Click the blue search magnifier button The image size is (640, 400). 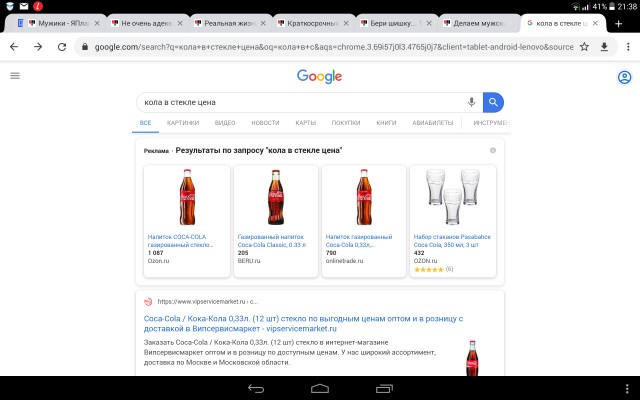point(493,102)
